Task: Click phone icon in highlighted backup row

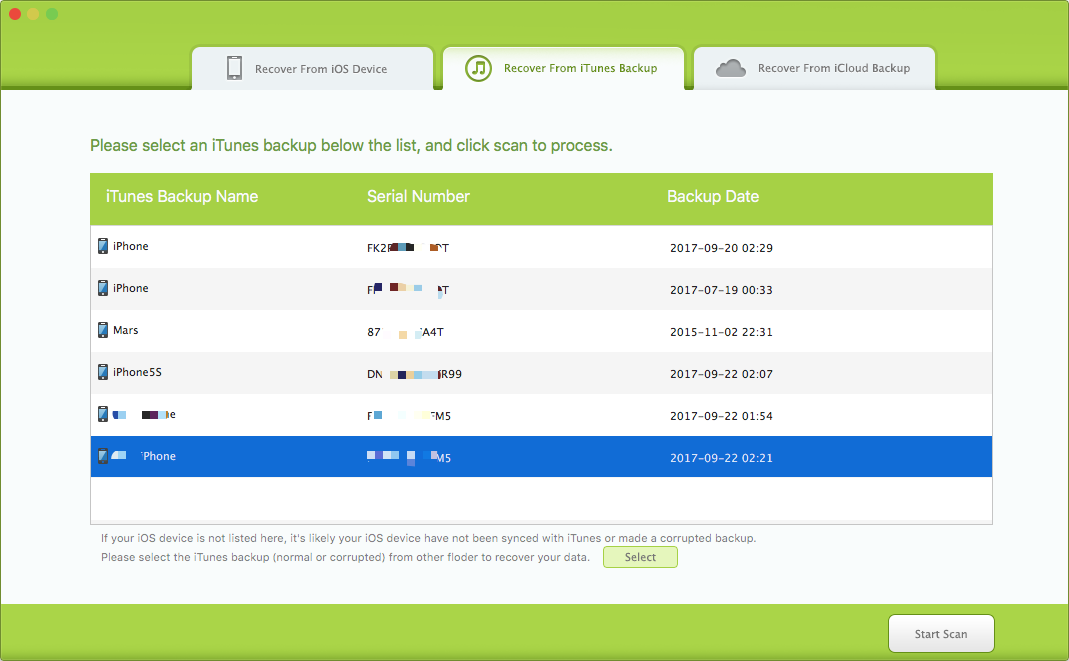Action: click(x=103, y=457)
